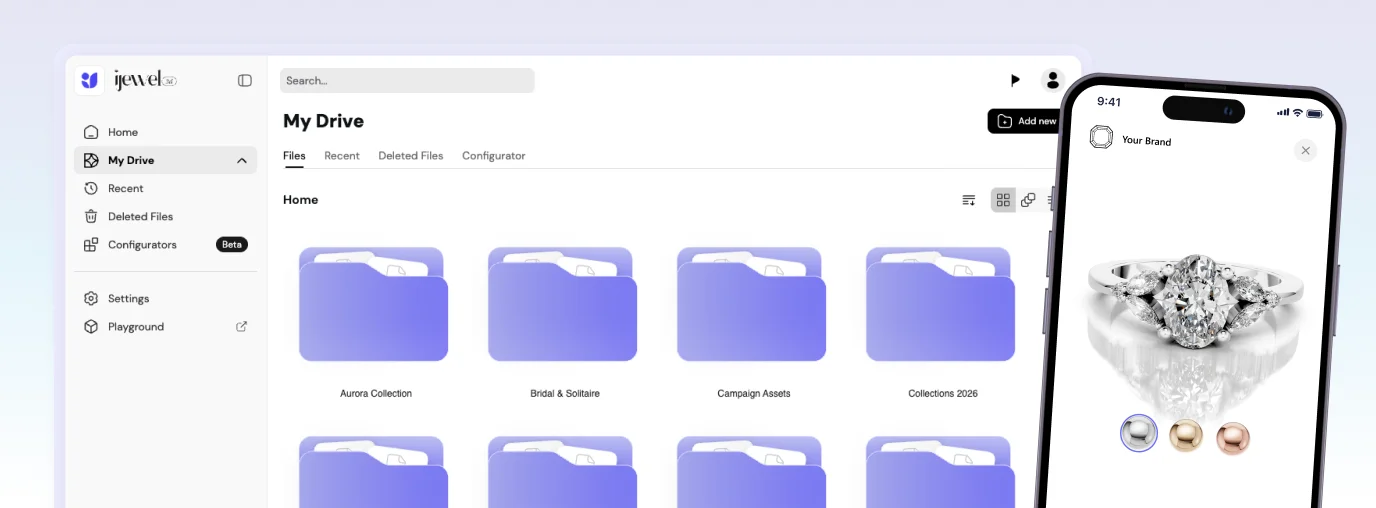Click the Your Brand text
1376x508 pixels.
(1146, 141)
